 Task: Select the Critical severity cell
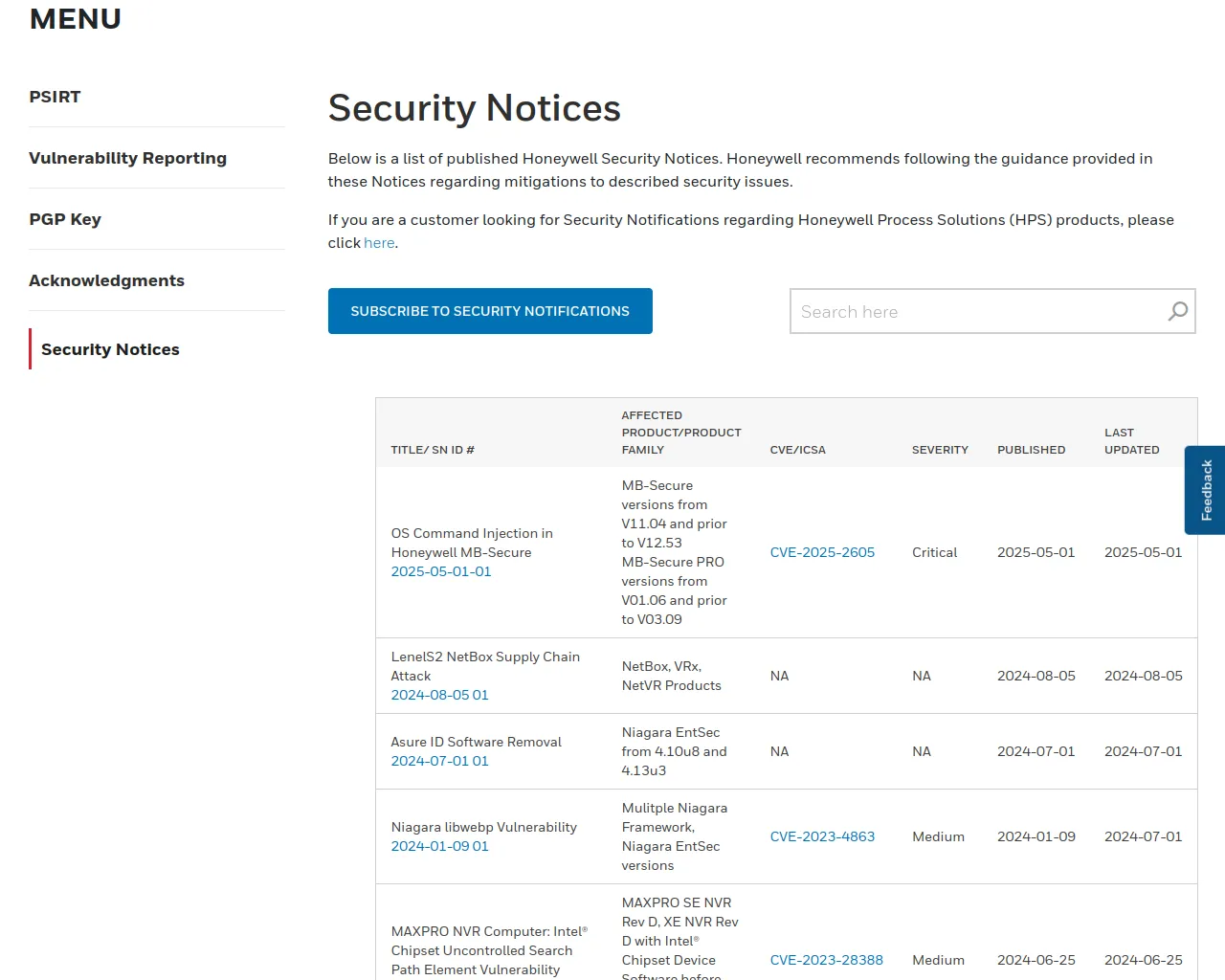tap(934, 552)
